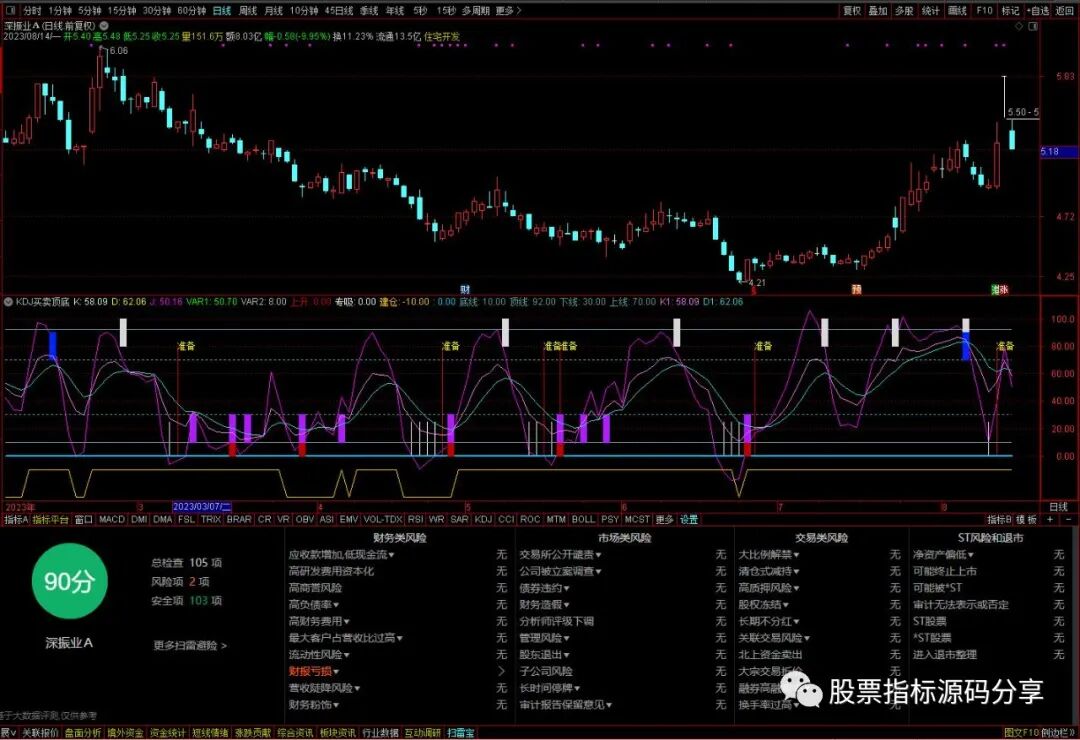Screen dimensions: 1080x740
Task: Click the round icon beside 深振业A title
Action: 104,25
